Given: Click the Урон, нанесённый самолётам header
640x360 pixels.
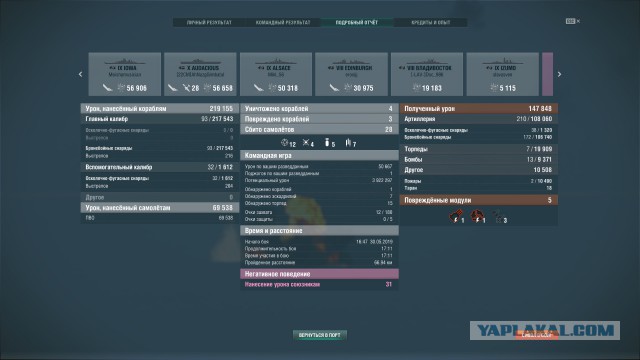Looking at the screenshot, I should tap(160, 208).
